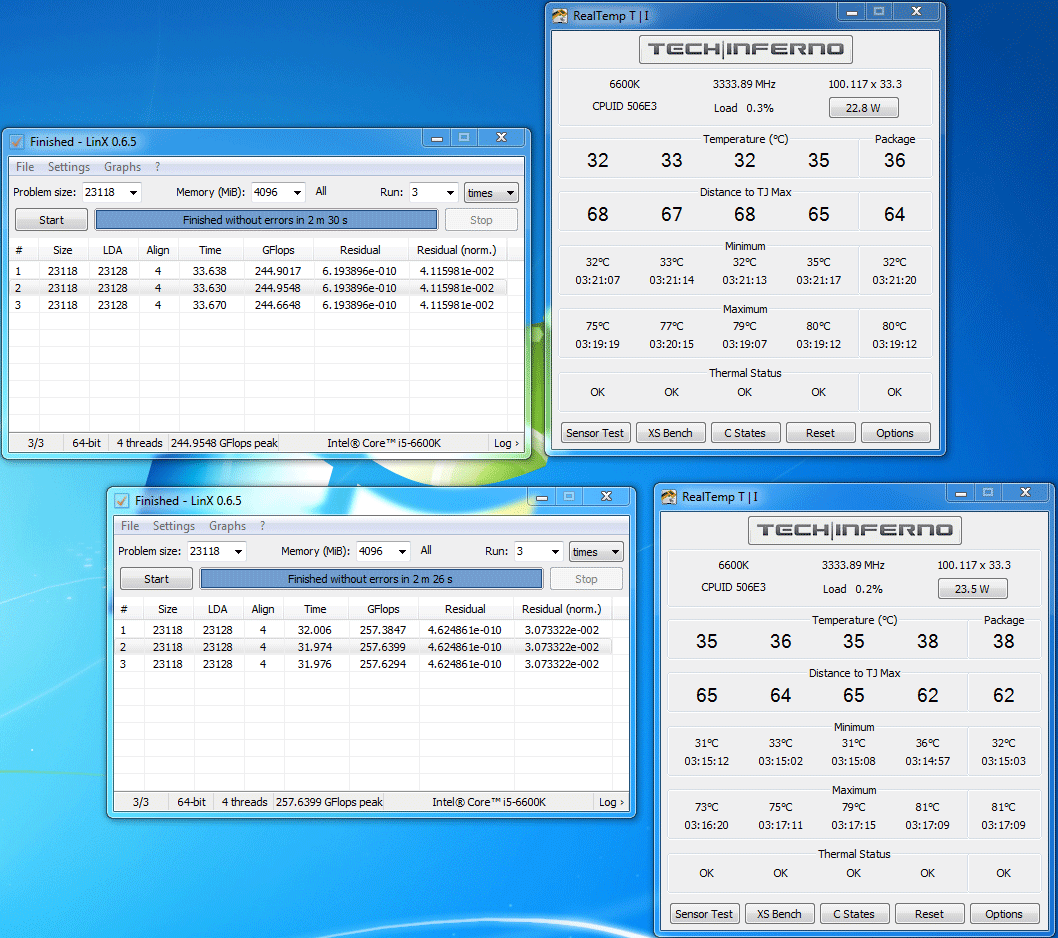Click Reset in the upper RealTemp window
The width and height of the screenshot is (1058, 938).
tap(820, 433)
